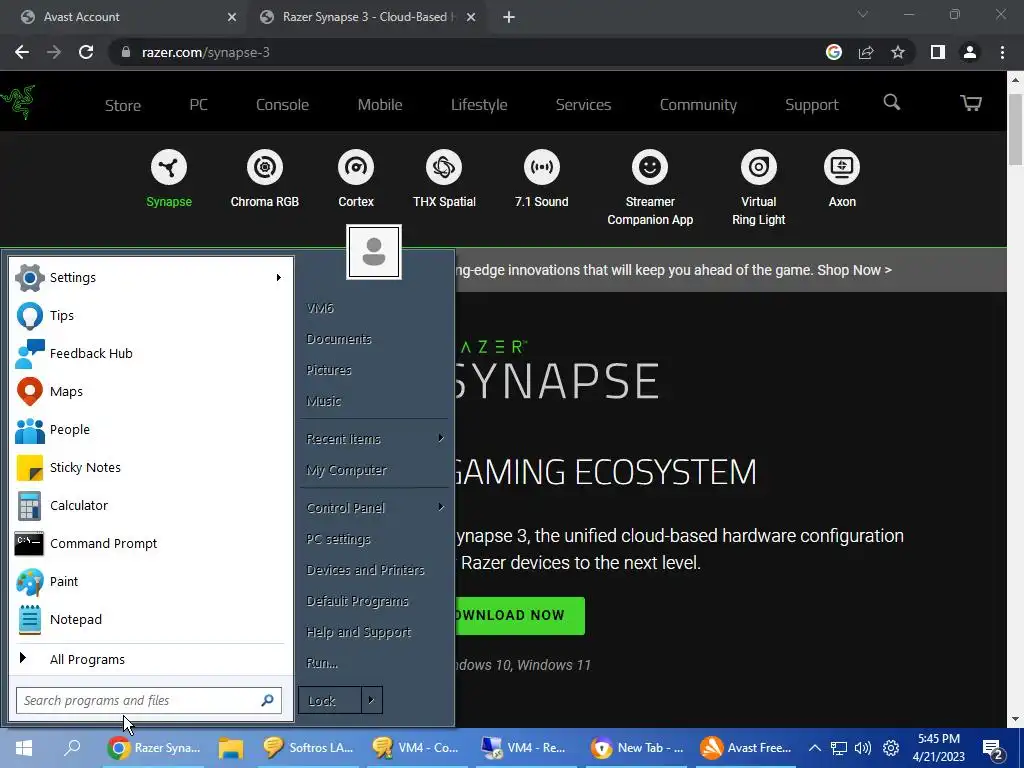Open the 7.1 Sound icon
Image resolution: width=1024 pixels, height=768 pixels.
click(541, 167)
